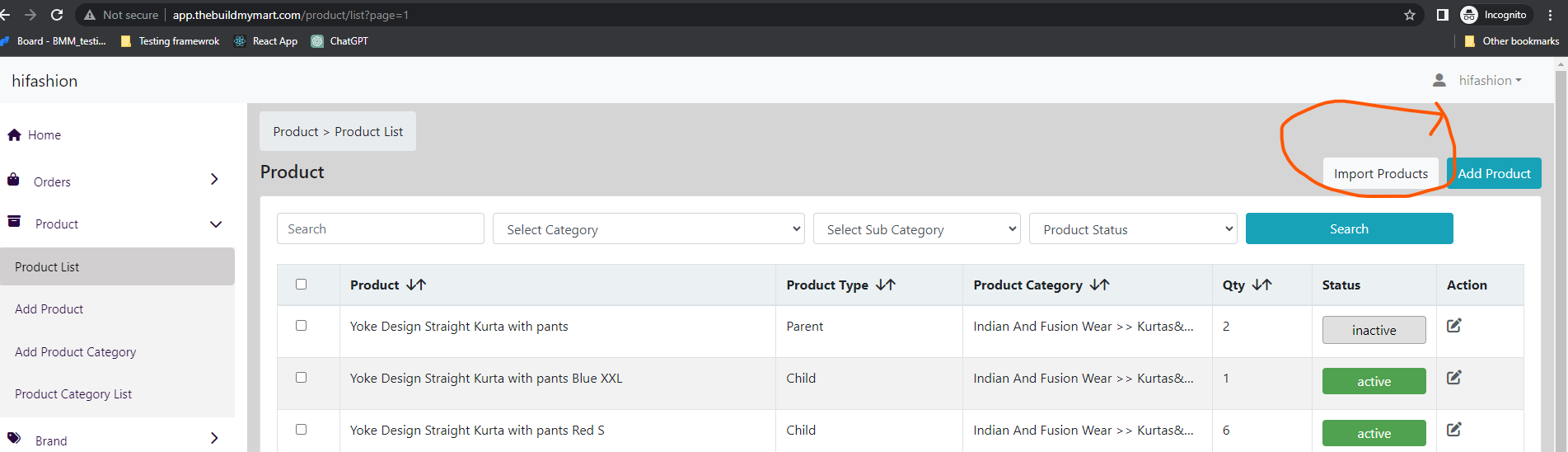Image resolution: width=1568 pixels, height=452 pixels.
Task: Check the Red S row checkbox
Action: (x=301, y=429)
